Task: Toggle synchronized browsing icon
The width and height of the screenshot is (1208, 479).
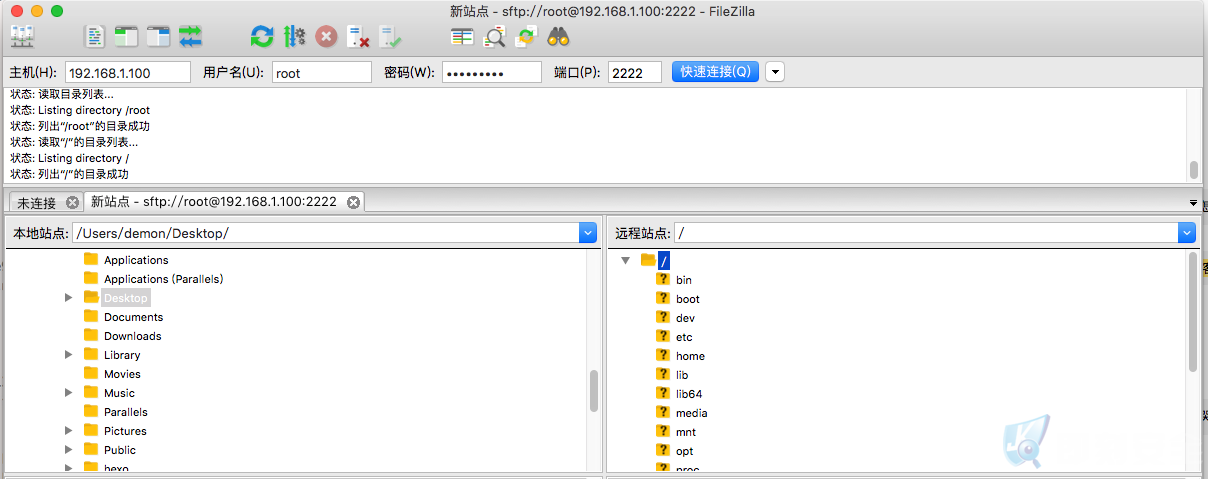Action: [526, 37]
